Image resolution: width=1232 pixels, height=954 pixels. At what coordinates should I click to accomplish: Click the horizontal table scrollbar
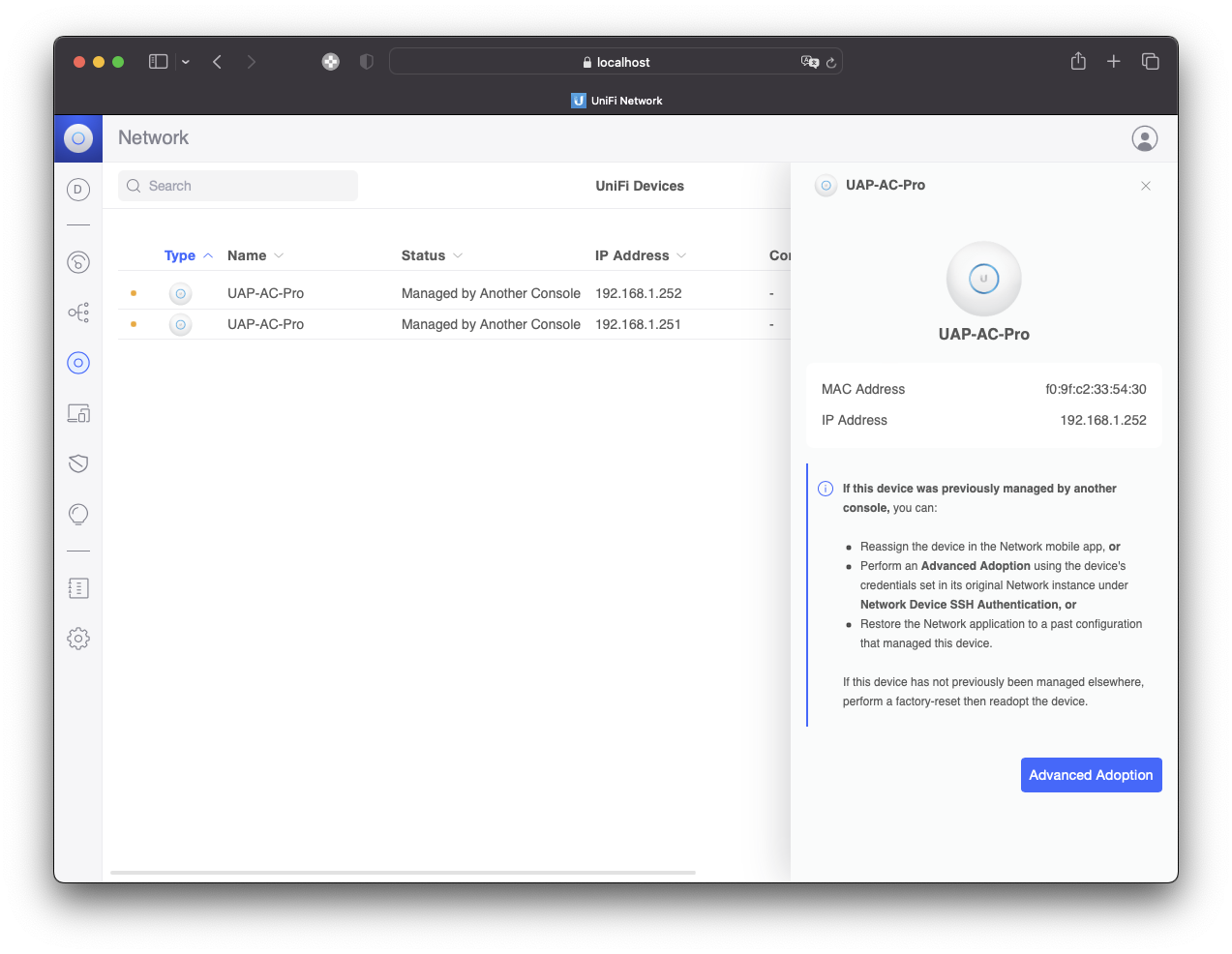pyautogui.click(x=403, y=873)
